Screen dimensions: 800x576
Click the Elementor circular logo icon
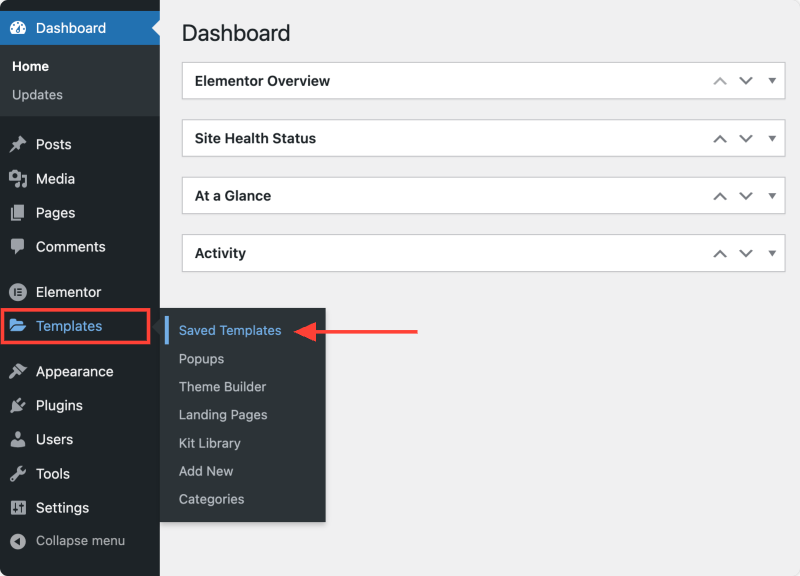[18, 292]
